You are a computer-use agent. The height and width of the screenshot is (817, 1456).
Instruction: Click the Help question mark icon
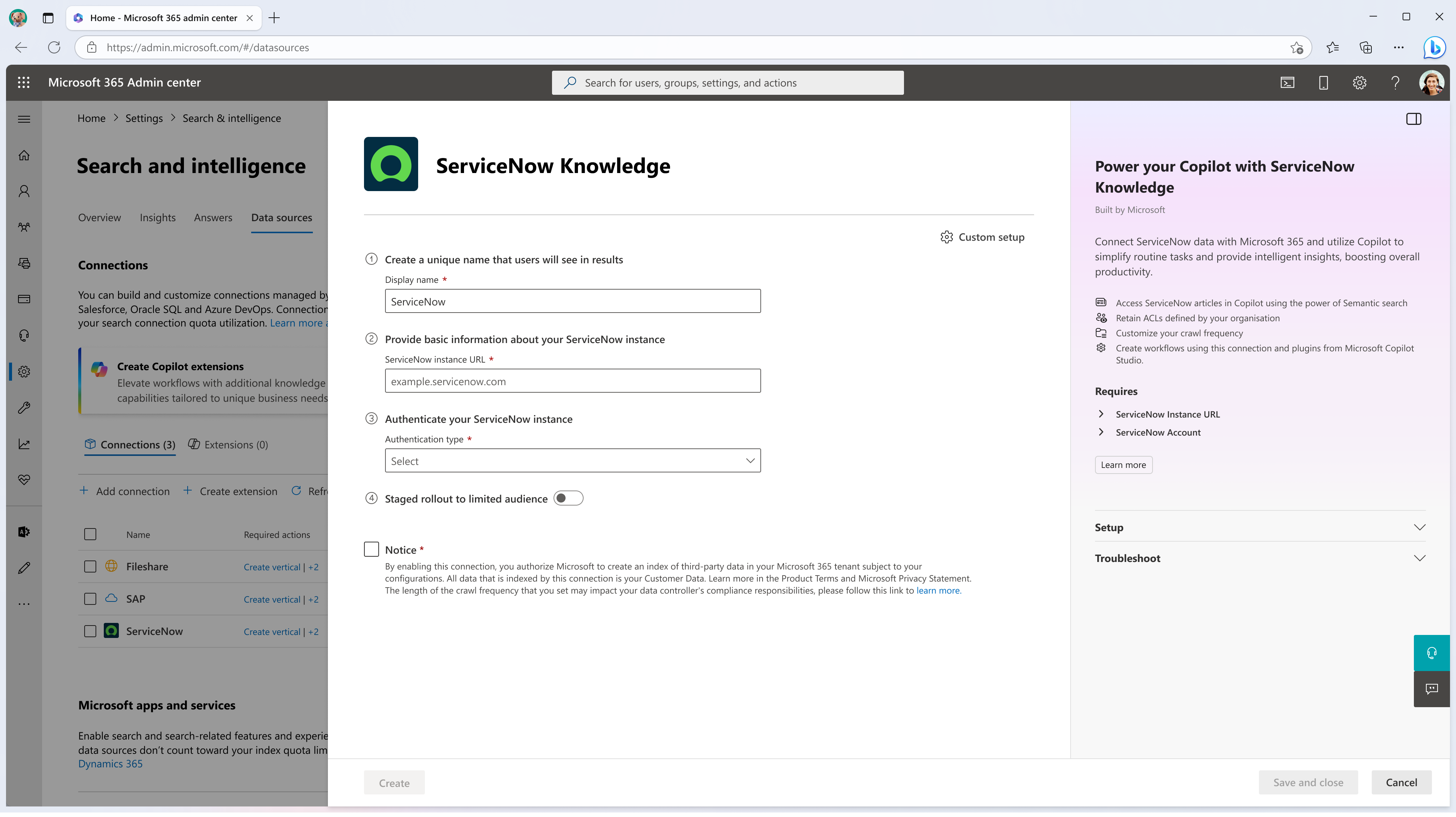[x=1395, y=82]
